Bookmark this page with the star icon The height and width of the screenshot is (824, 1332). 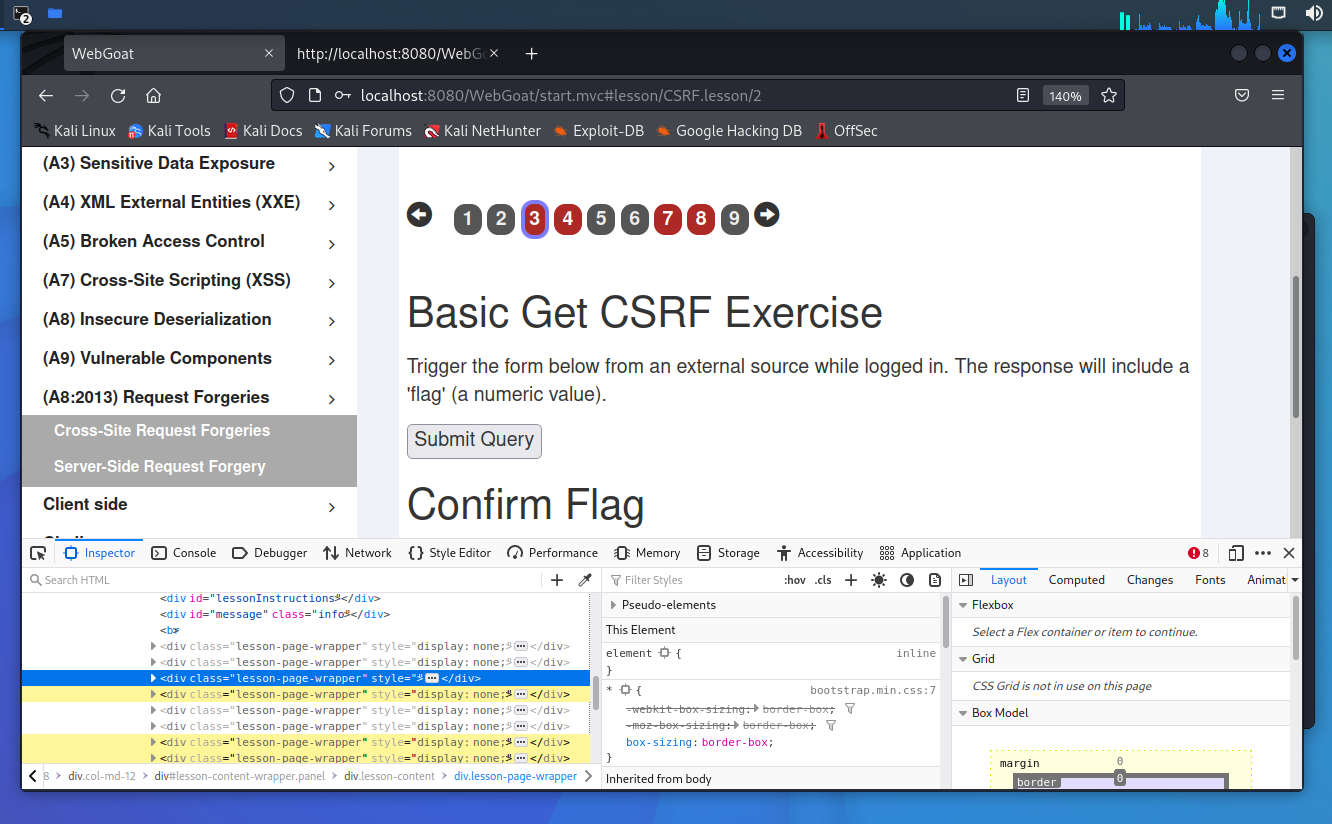1108,96
